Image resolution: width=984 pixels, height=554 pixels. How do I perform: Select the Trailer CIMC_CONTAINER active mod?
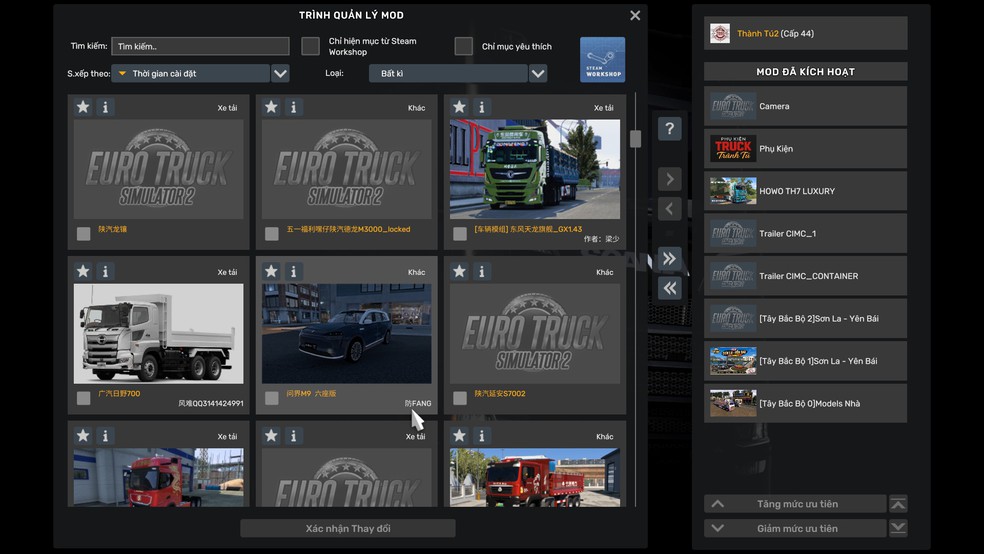(x=806, y=276)
